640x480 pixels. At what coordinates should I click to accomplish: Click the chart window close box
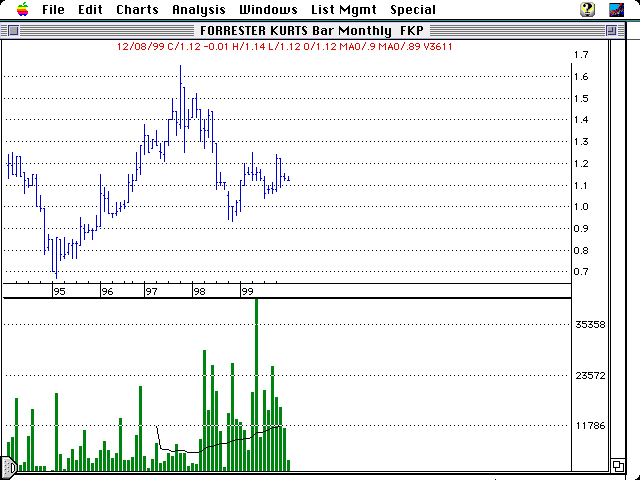pyautogui.click(x=13, y=30)
